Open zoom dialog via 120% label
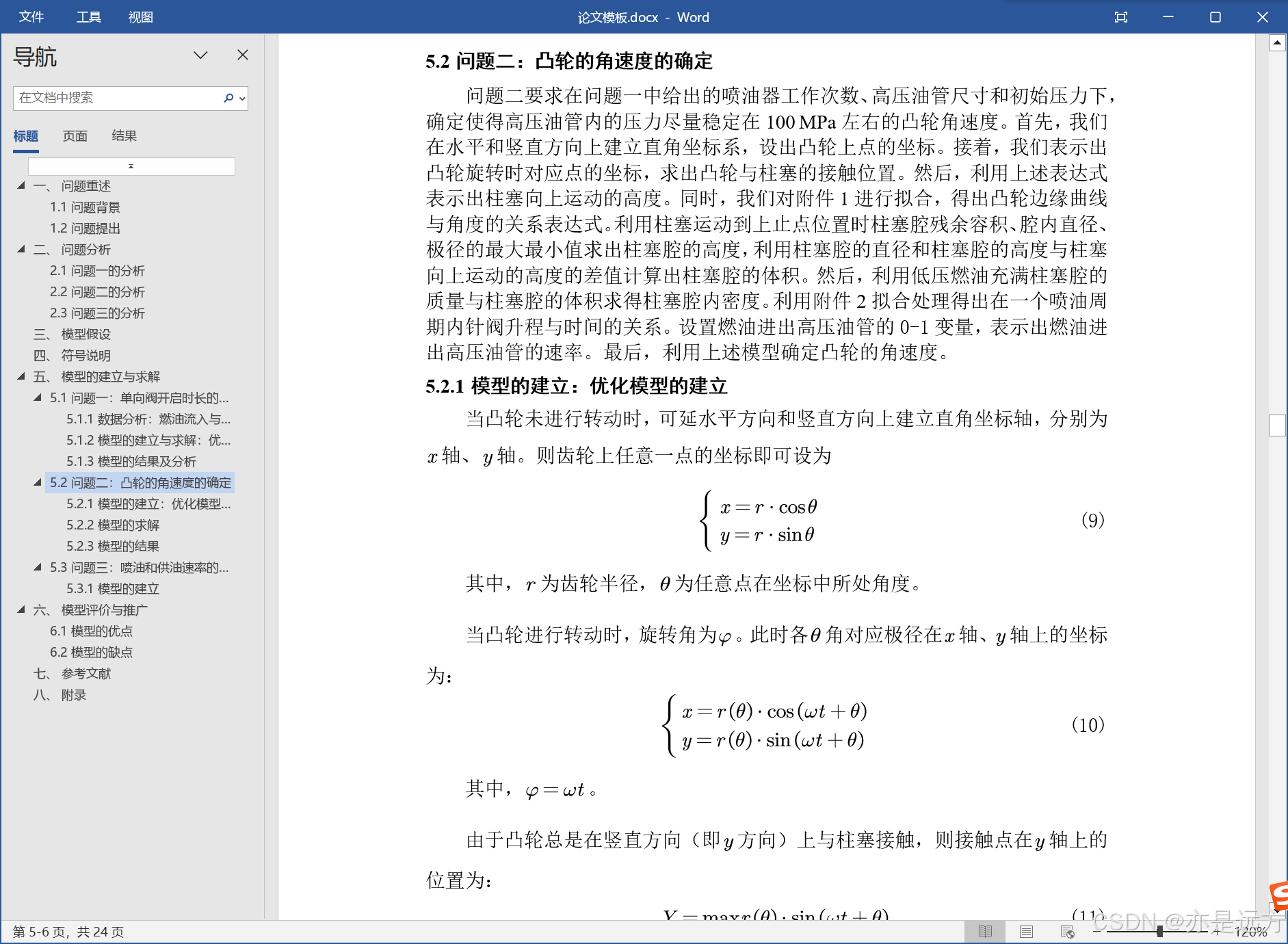The height and width of the screenshot is (944, 1288). coord(1251,932)
